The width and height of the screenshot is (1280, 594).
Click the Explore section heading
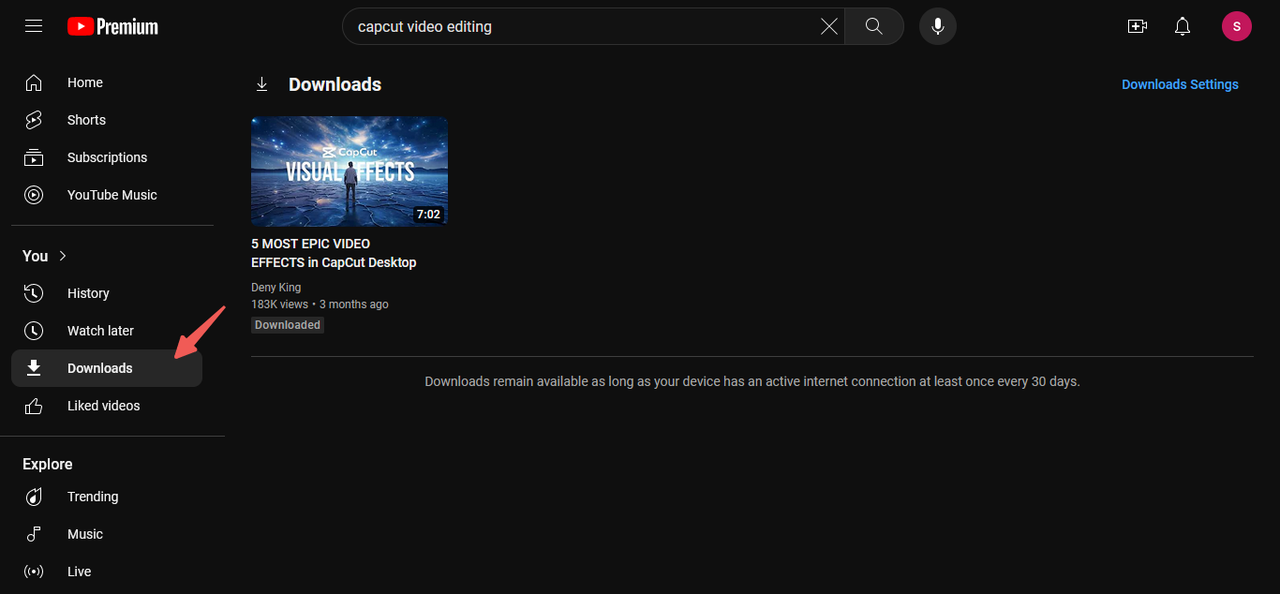pyautogui.click(x=47, y=464)
